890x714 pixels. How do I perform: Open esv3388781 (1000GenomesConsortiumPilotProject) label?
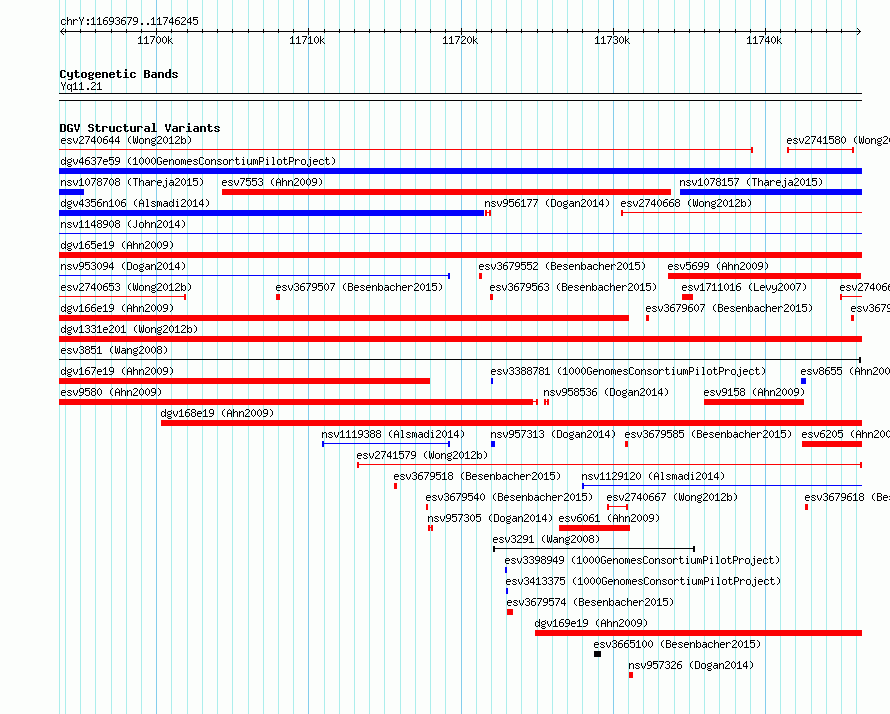pyautogui.click(x=628, y=371)
